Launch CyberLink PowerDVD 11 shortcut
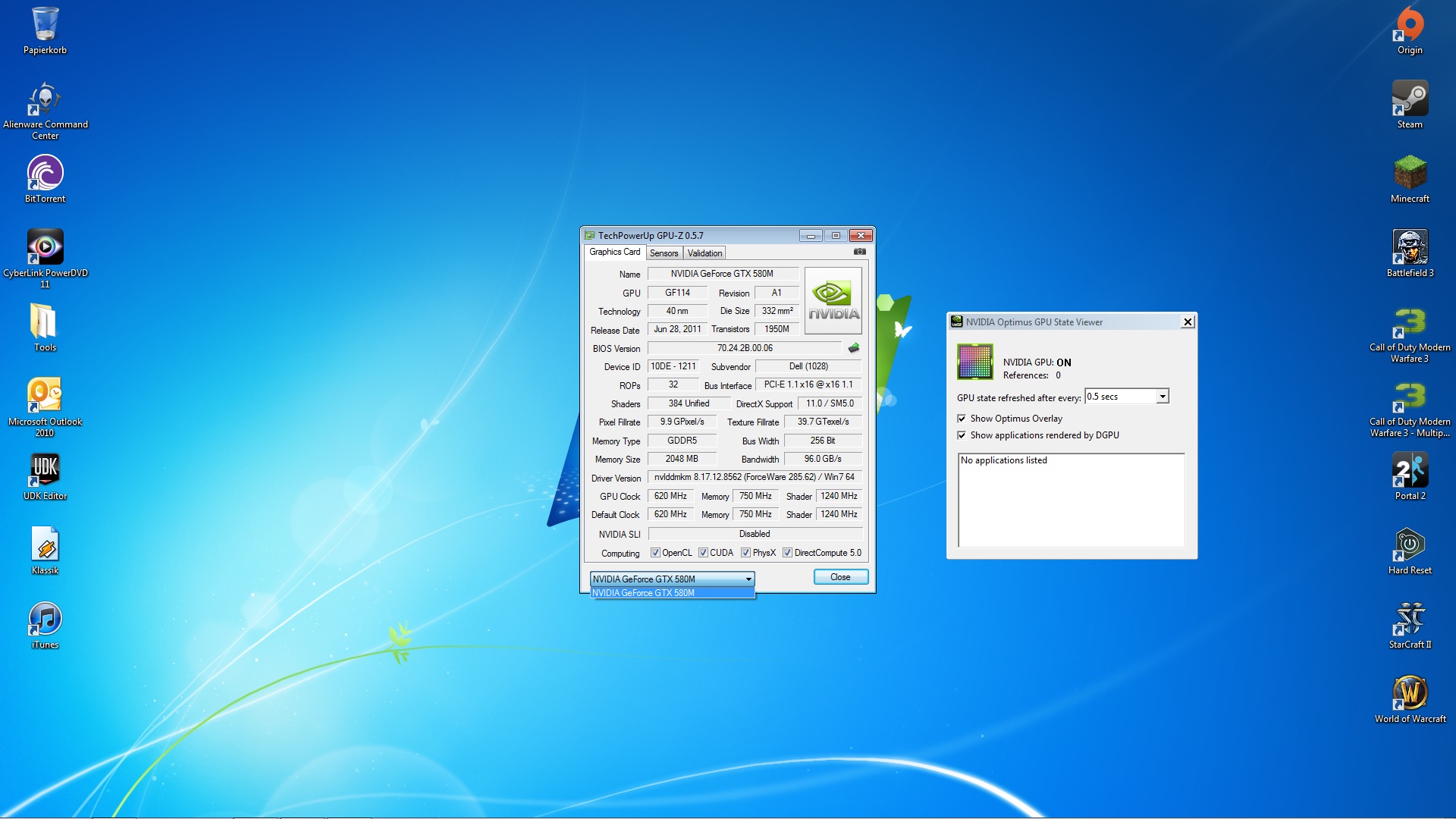1456x819 pixels. pos(45,259)
